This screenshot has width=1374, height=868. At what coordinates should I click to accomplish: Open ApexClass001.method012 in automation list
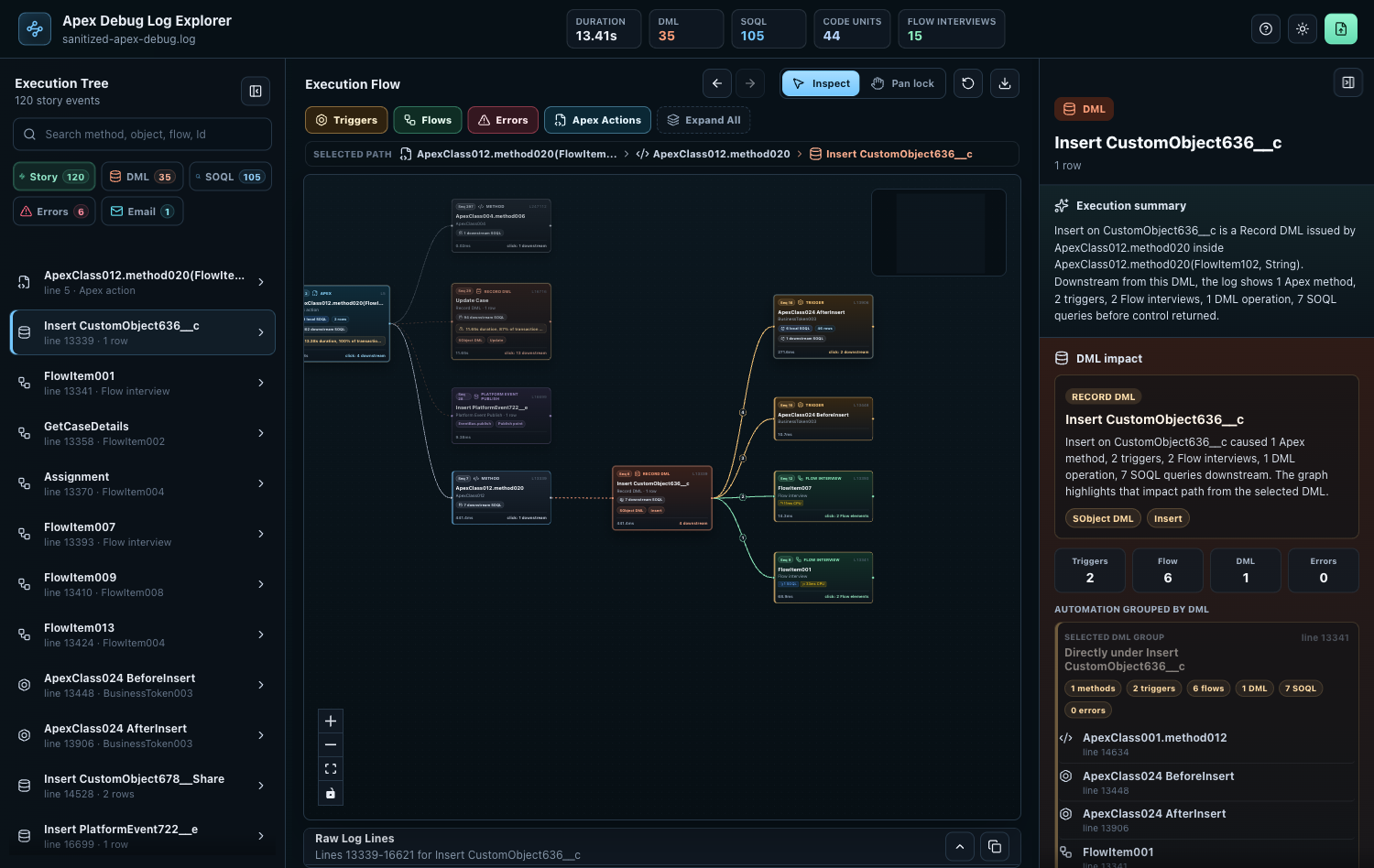pyautogui.click(x=1206, y=743)
